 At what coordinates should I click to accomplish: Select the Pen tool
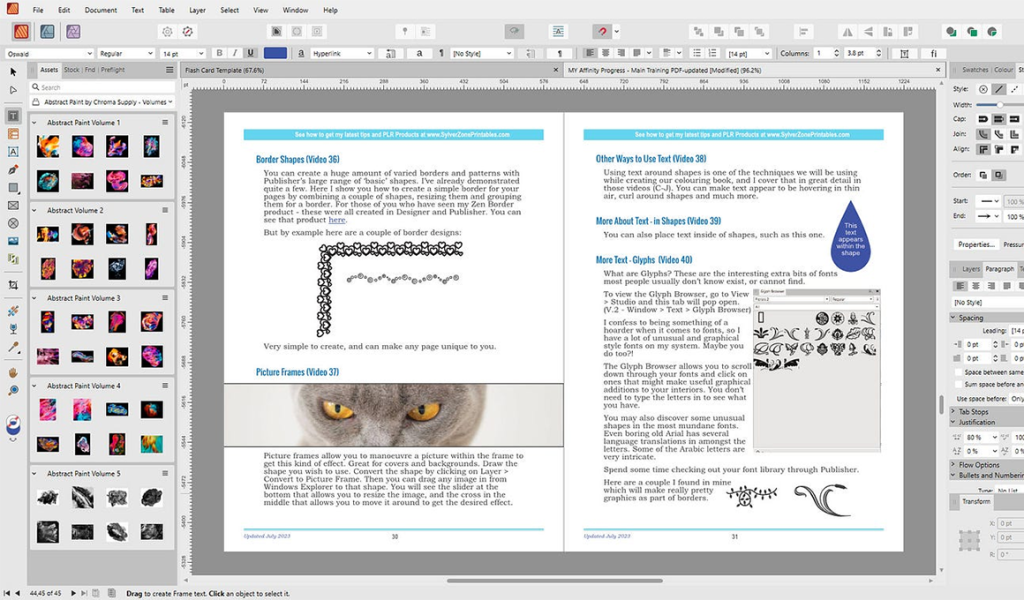(x=13, y=170)
